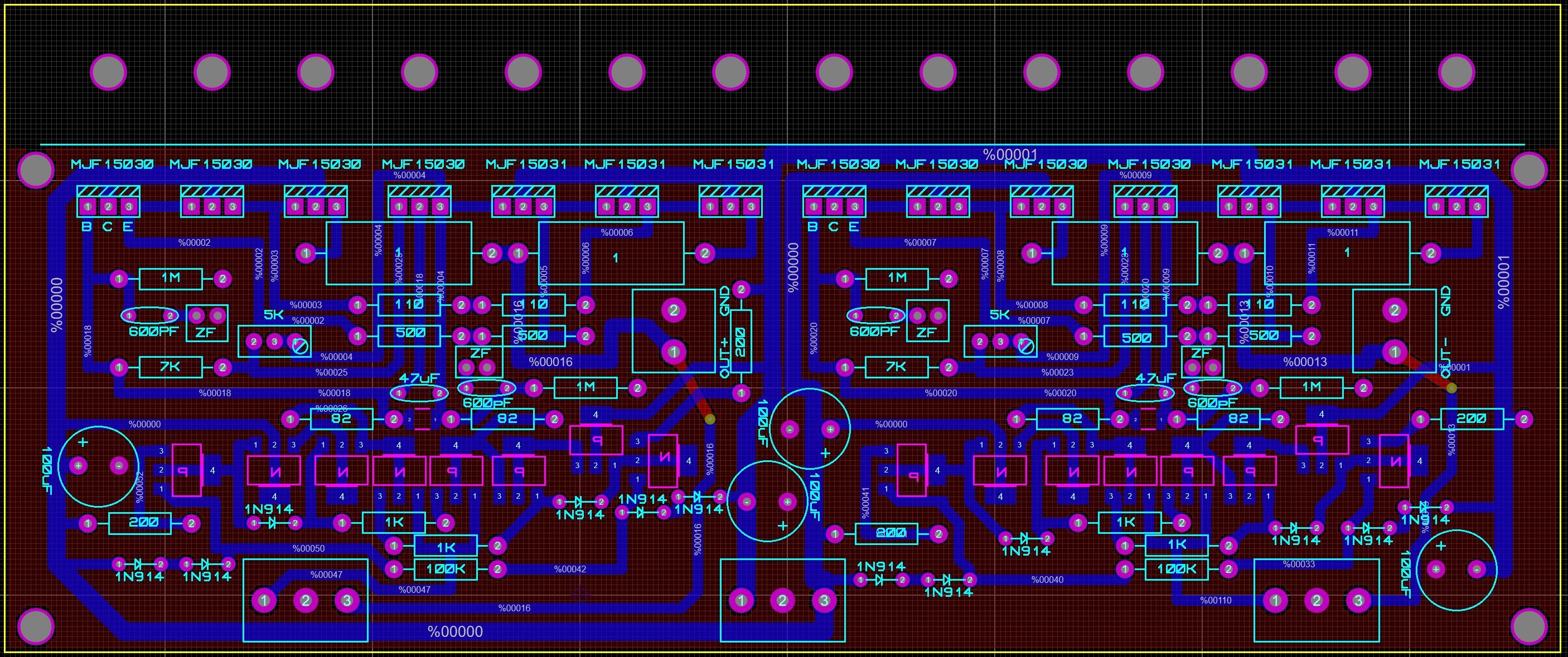1568x657 pixels.
Task: Select the top-right corner mounting hole
Action: [1528, 170]
